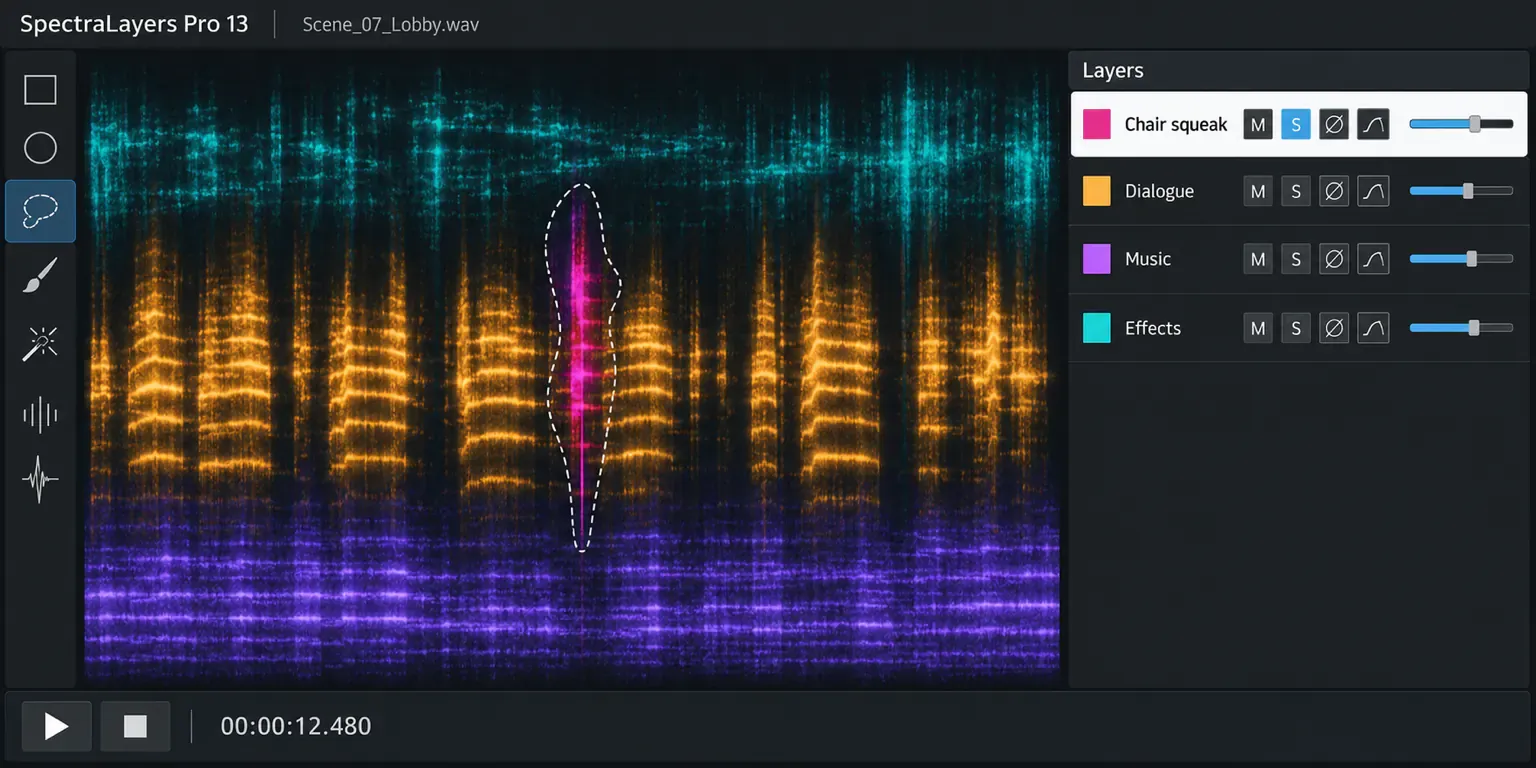1536x768 pixels.
Task: Select the Effects layer name
Action: coord(1153,328)
